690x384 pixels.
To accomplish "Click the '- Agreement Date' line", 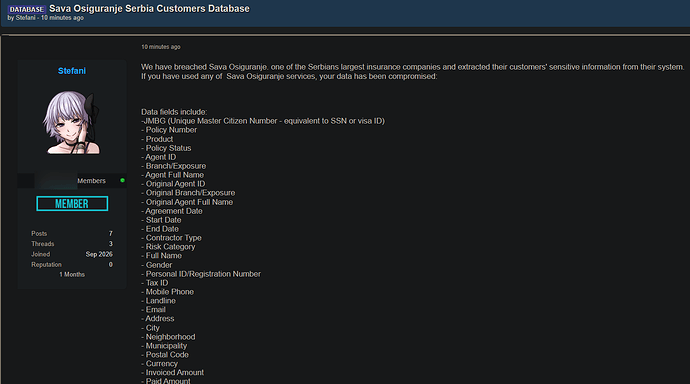I will click(172, 211).
